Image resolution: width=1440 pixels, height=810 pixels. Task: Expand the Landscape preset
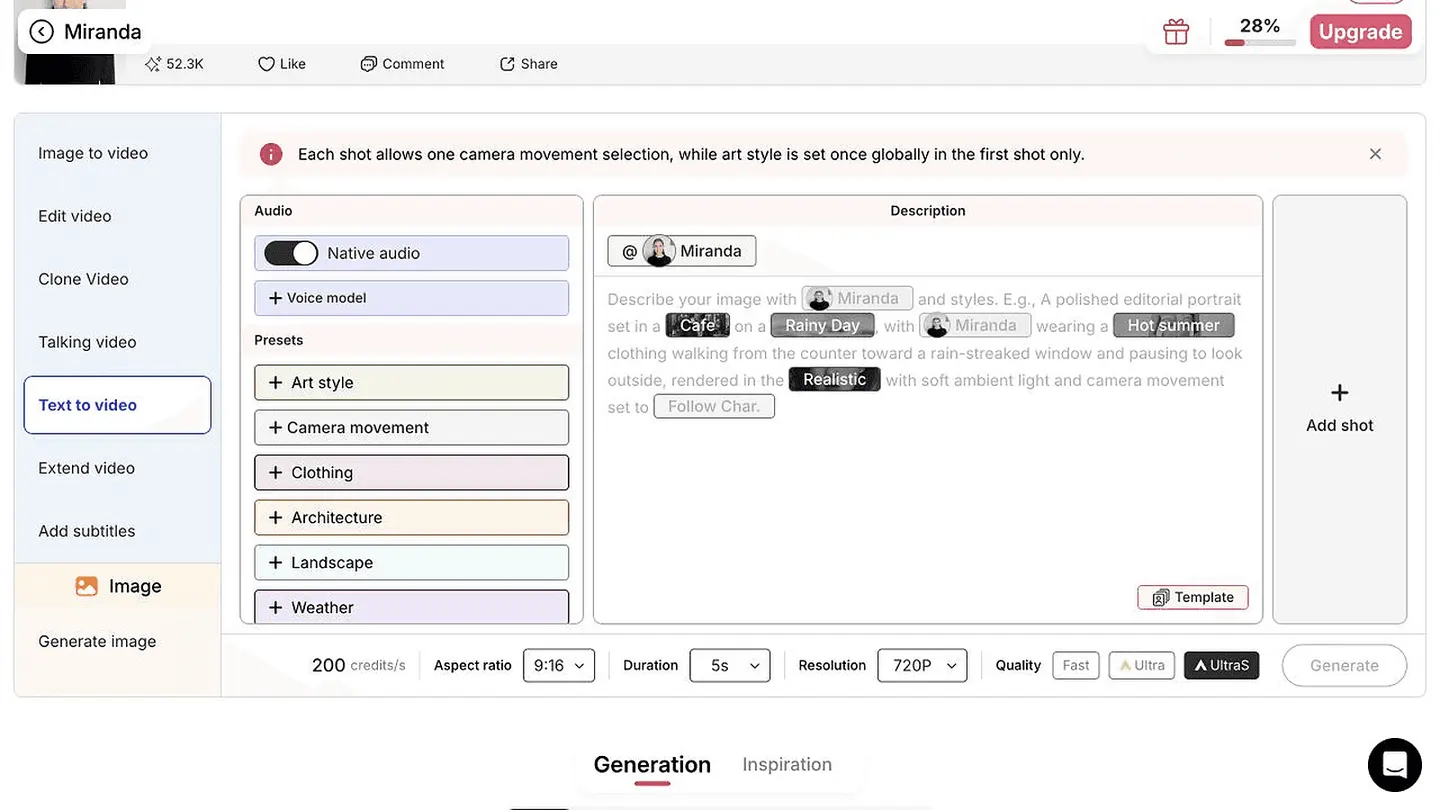412,563
